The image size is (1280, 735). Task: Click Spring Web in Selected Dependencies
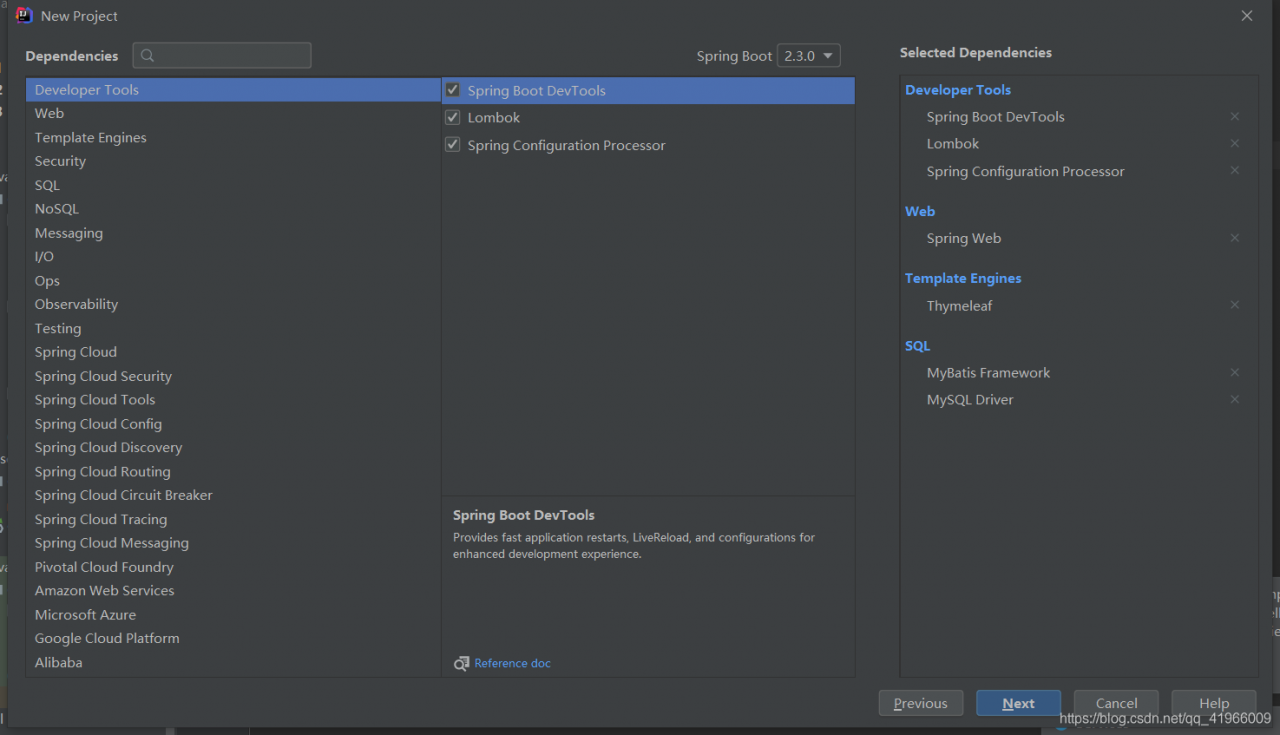pos(963,239)
